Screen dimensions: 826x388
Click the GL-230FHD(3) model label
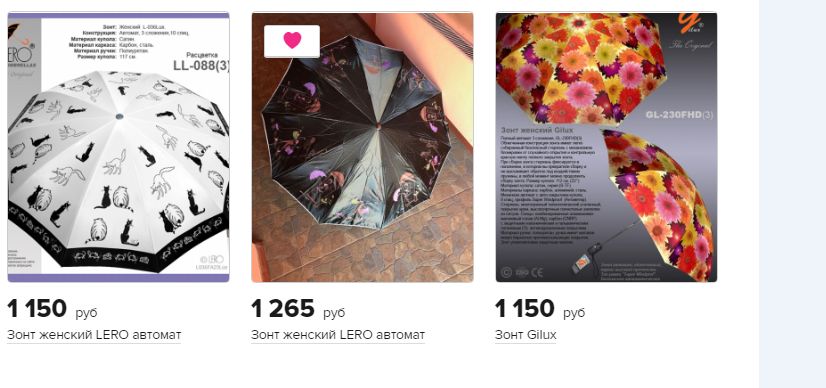point(679,114)
